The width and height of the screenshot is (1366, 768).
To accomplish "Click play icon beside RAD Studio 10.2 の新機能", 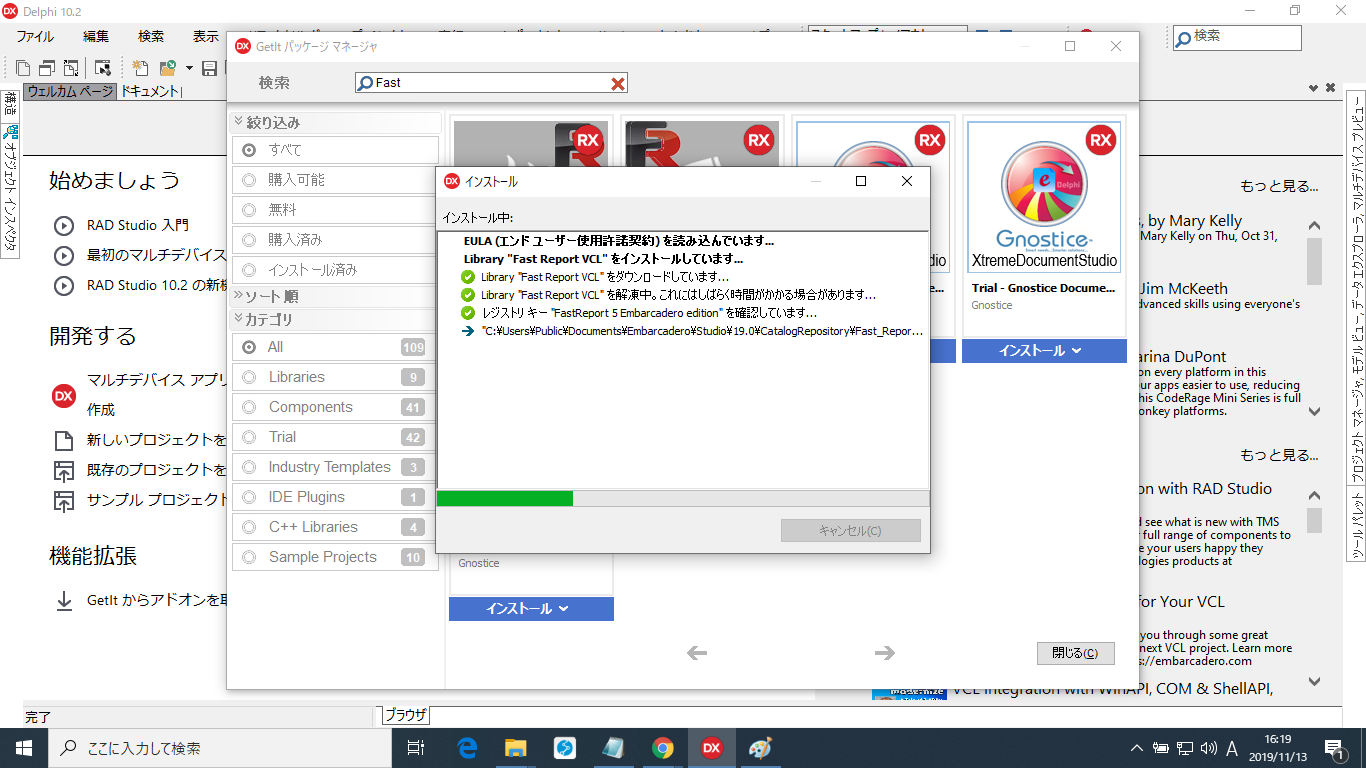I will click(x=64, y=286).
